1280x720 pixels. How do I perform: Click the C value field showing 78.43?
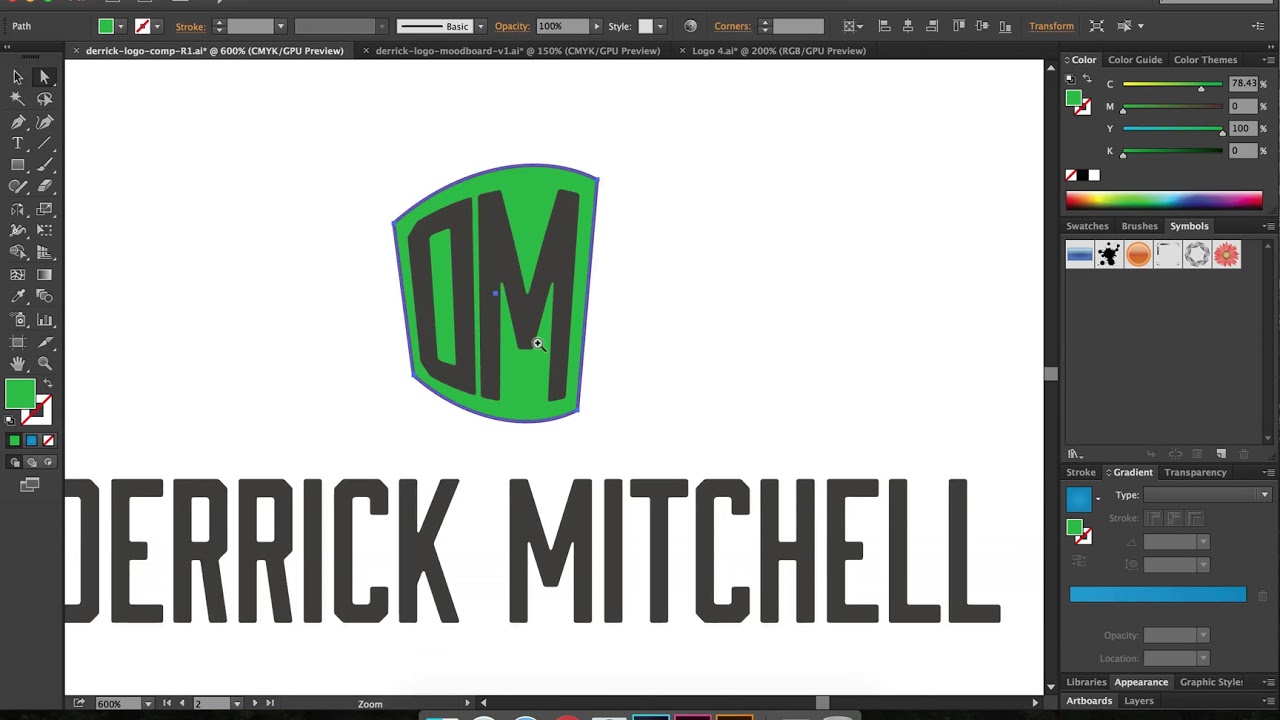tap(1243, 84)
